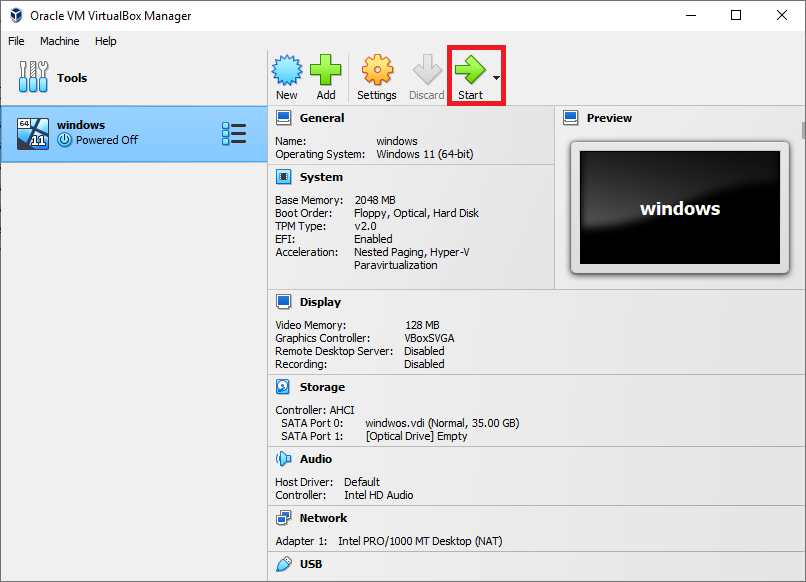
Task: Select the windows VM in the list
Action: (134, 134)
